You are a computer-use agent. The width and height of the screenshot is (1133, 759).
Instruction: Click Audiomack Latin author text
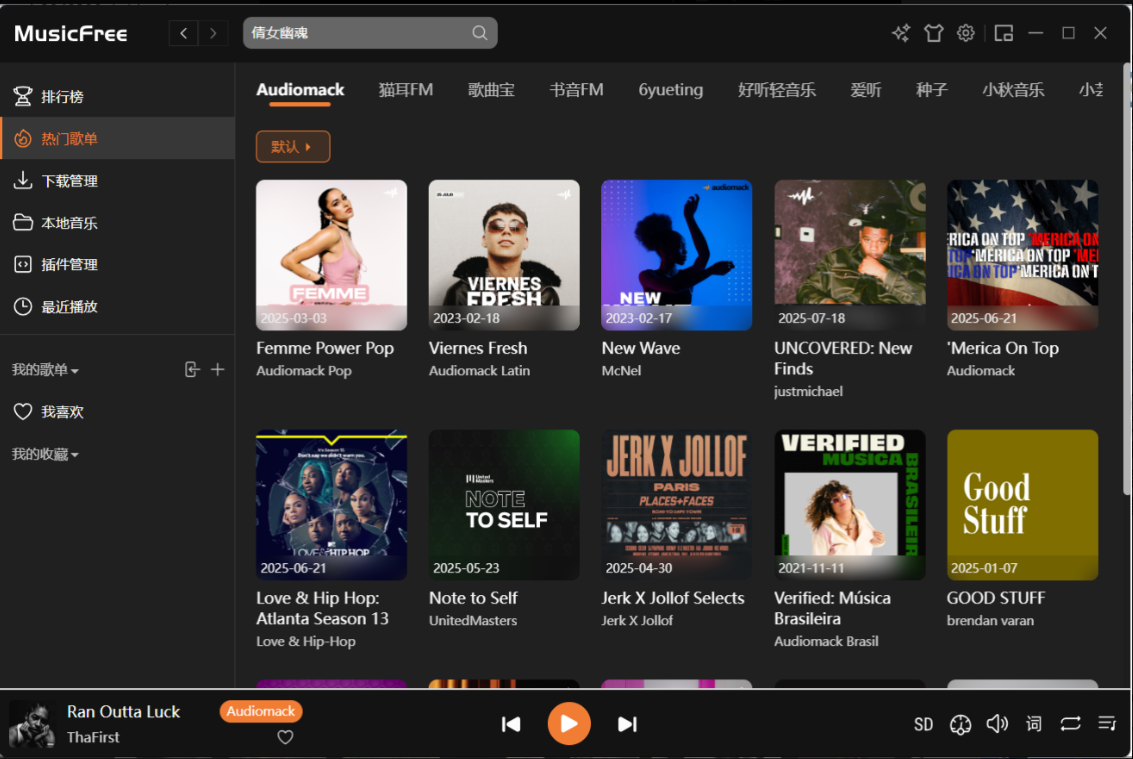(x=479, y=371)
